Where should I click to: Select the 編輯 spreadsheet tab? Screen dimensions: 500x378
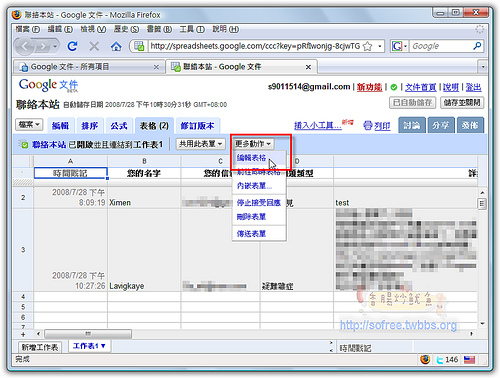(61, 126)
